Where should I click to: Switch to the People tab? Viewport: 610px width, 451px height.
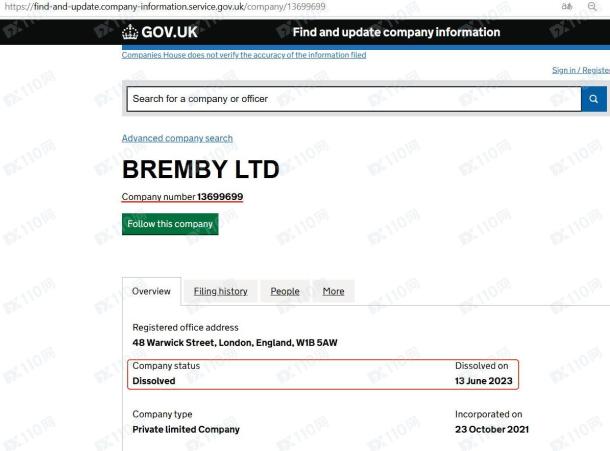(285, 291)
